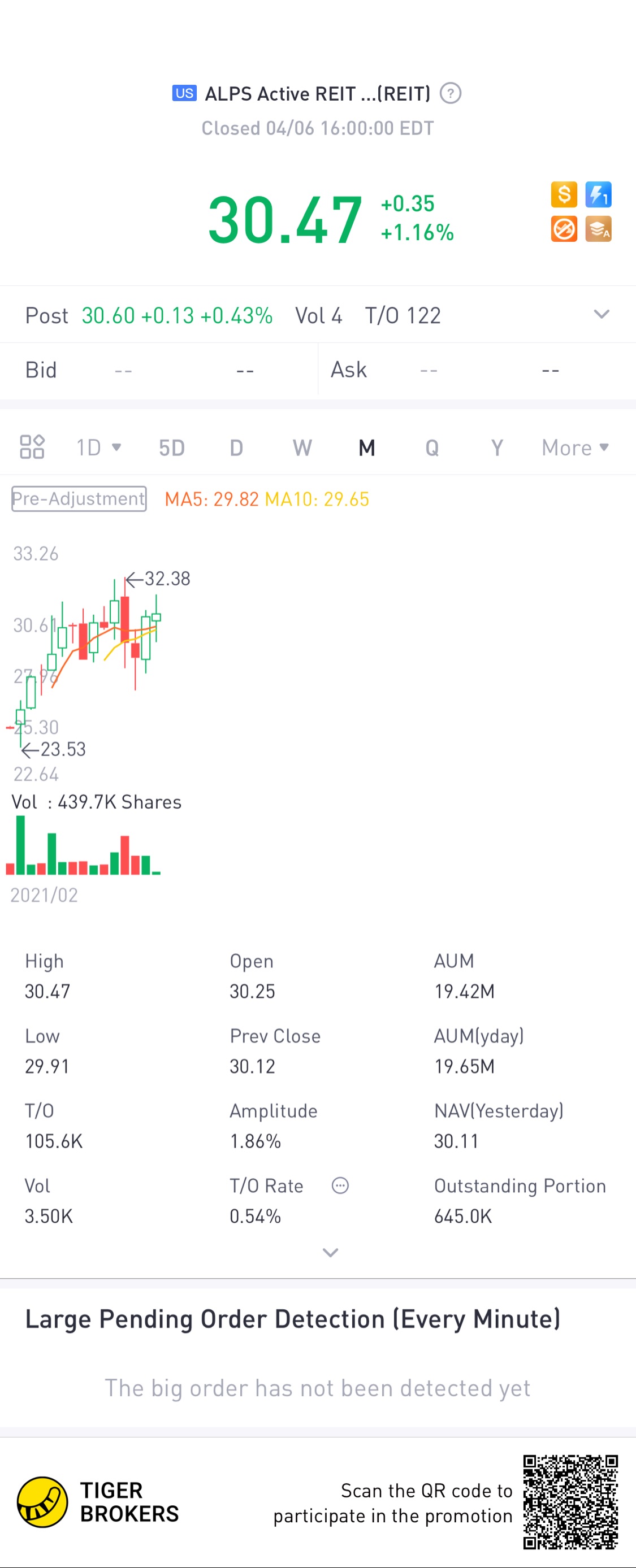
Task: Tap the question mark help icon
Action: pyautogui.click(x=450, y=94)
